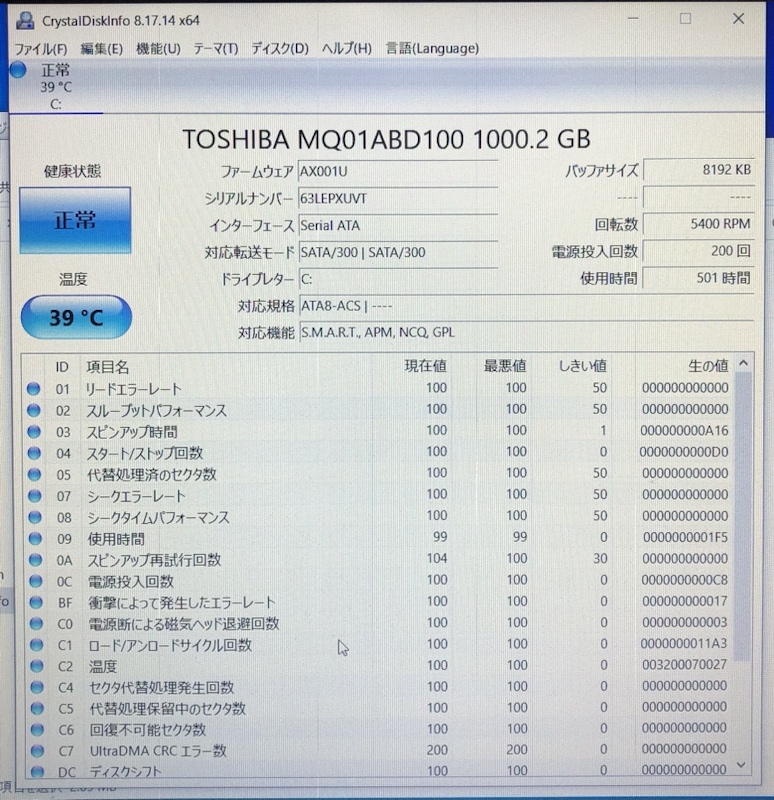
Task: Select the C: drive status indicator circle
Action: [x=18, y=70]
